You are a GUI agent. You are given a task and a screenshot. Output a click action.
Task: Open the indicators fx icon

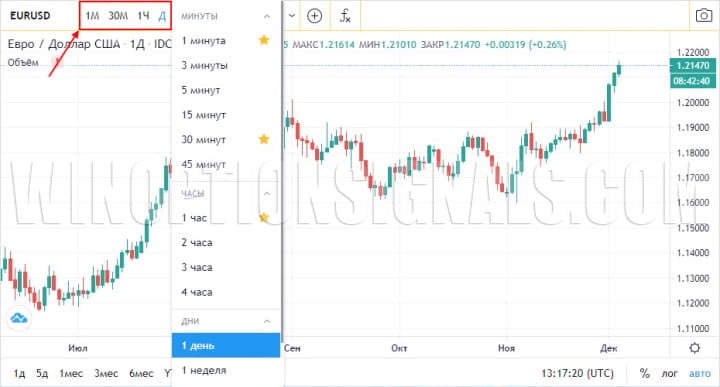tap(345, 16)
